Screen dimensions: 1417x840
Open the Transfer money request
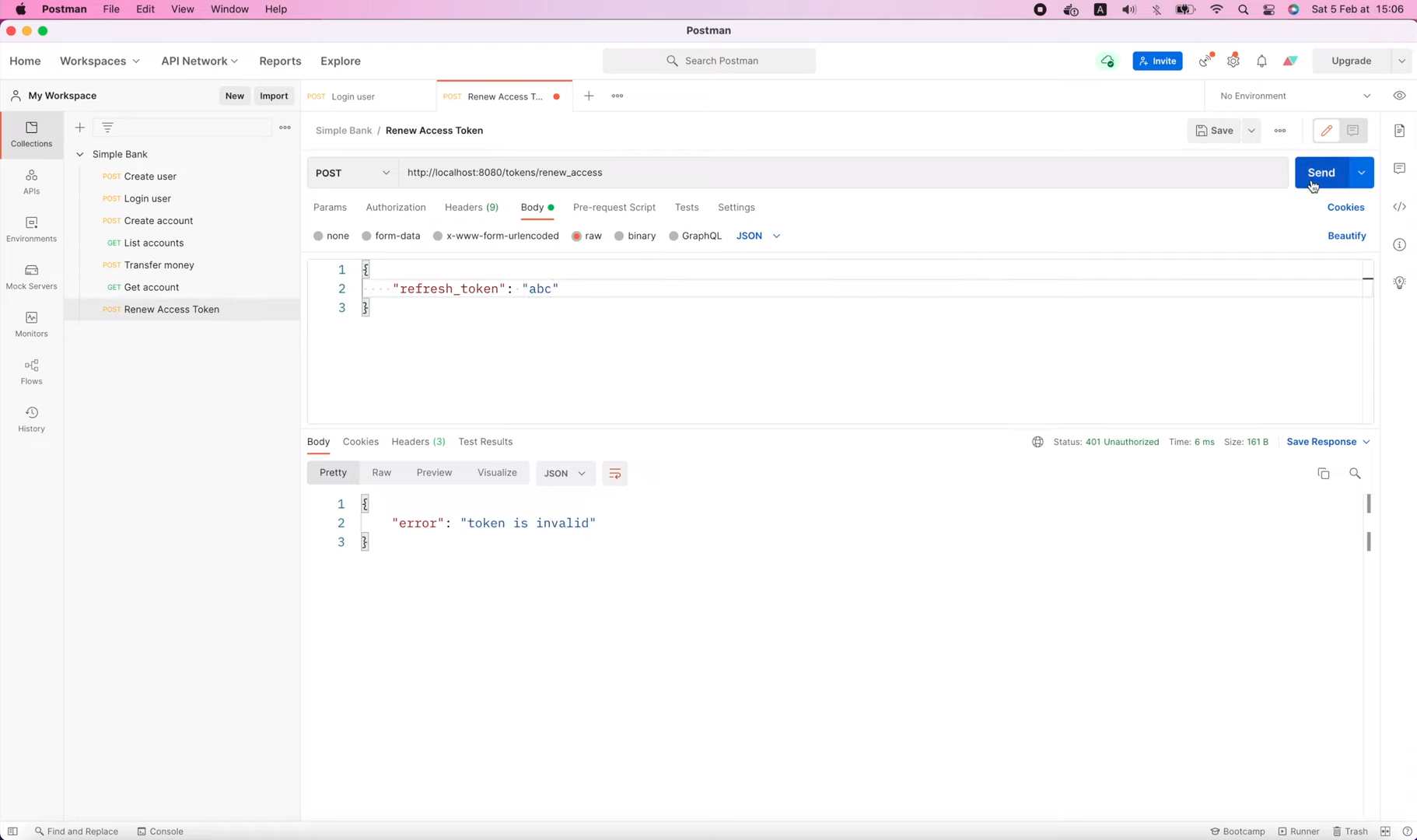click(159, 265)
